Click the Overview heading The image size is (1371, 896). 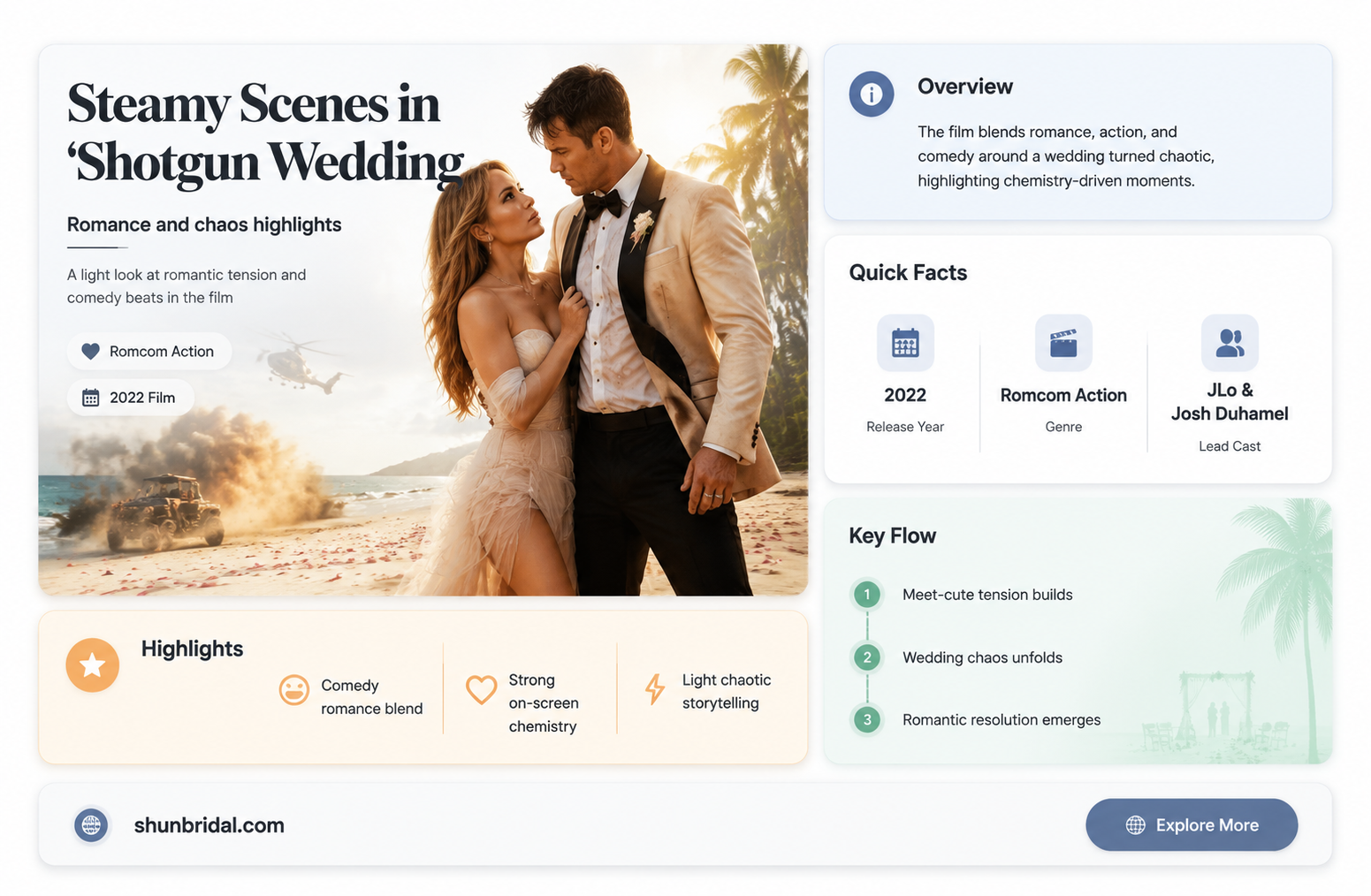[x=965, y=87]
